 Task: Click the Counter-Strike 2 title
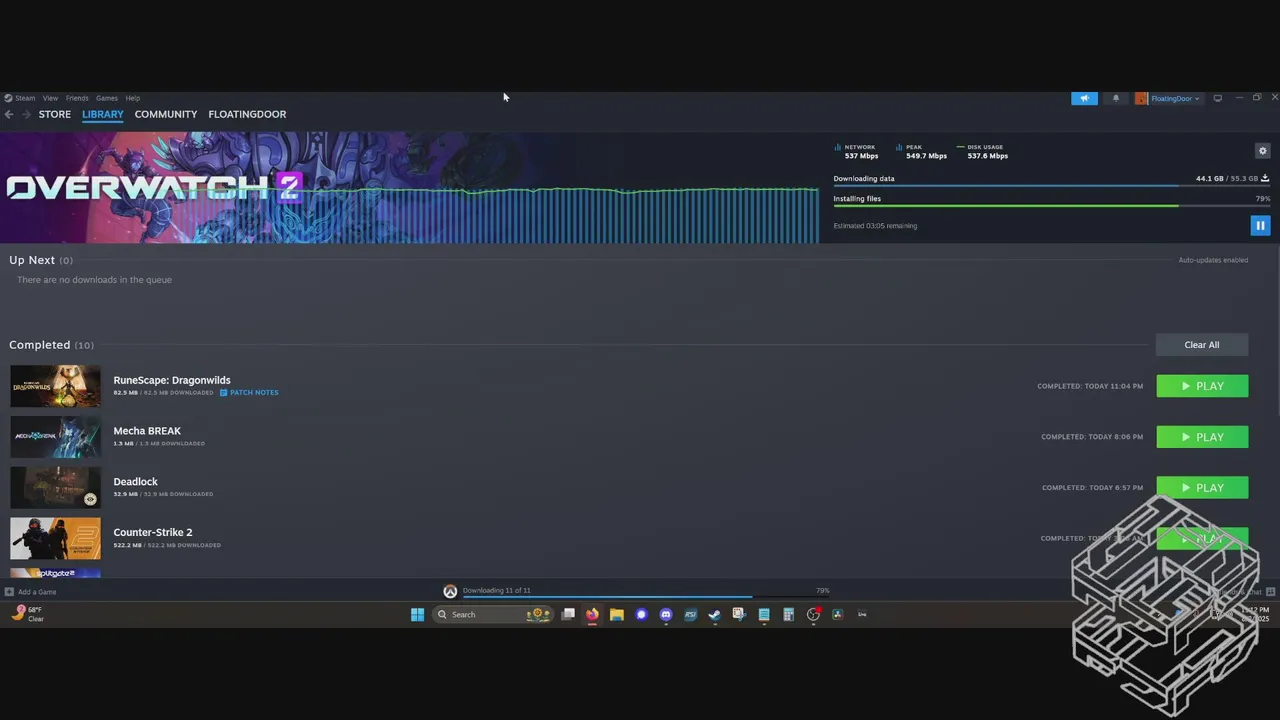click(153, 532)
